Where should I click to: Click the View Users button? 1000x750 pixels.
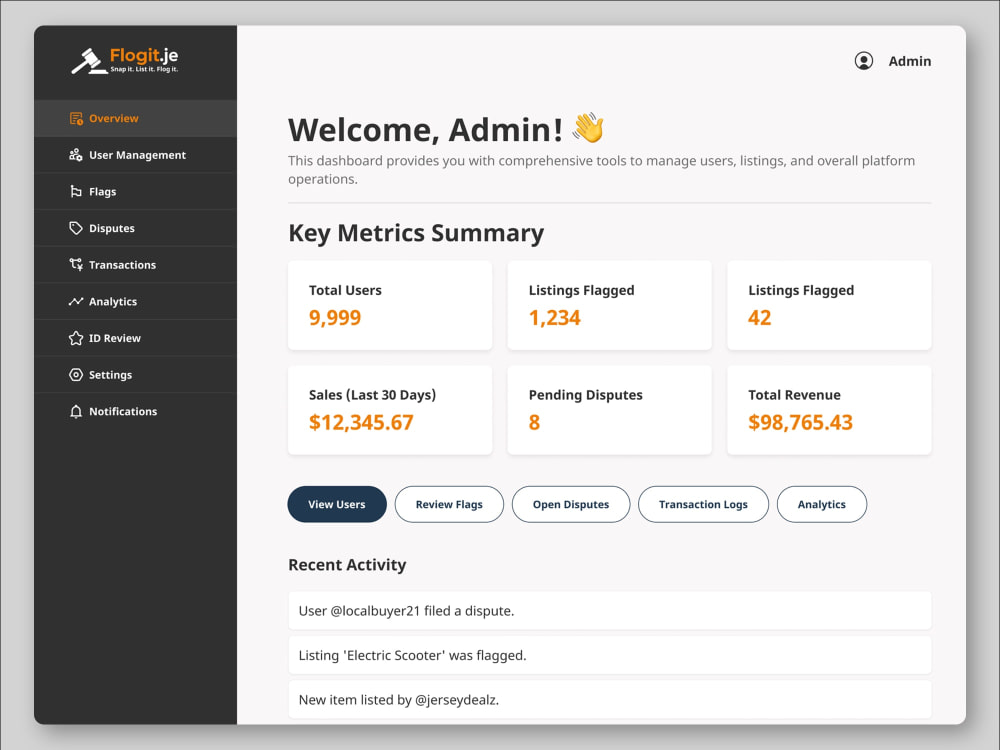pyautogui.click(x=337, y=504)
